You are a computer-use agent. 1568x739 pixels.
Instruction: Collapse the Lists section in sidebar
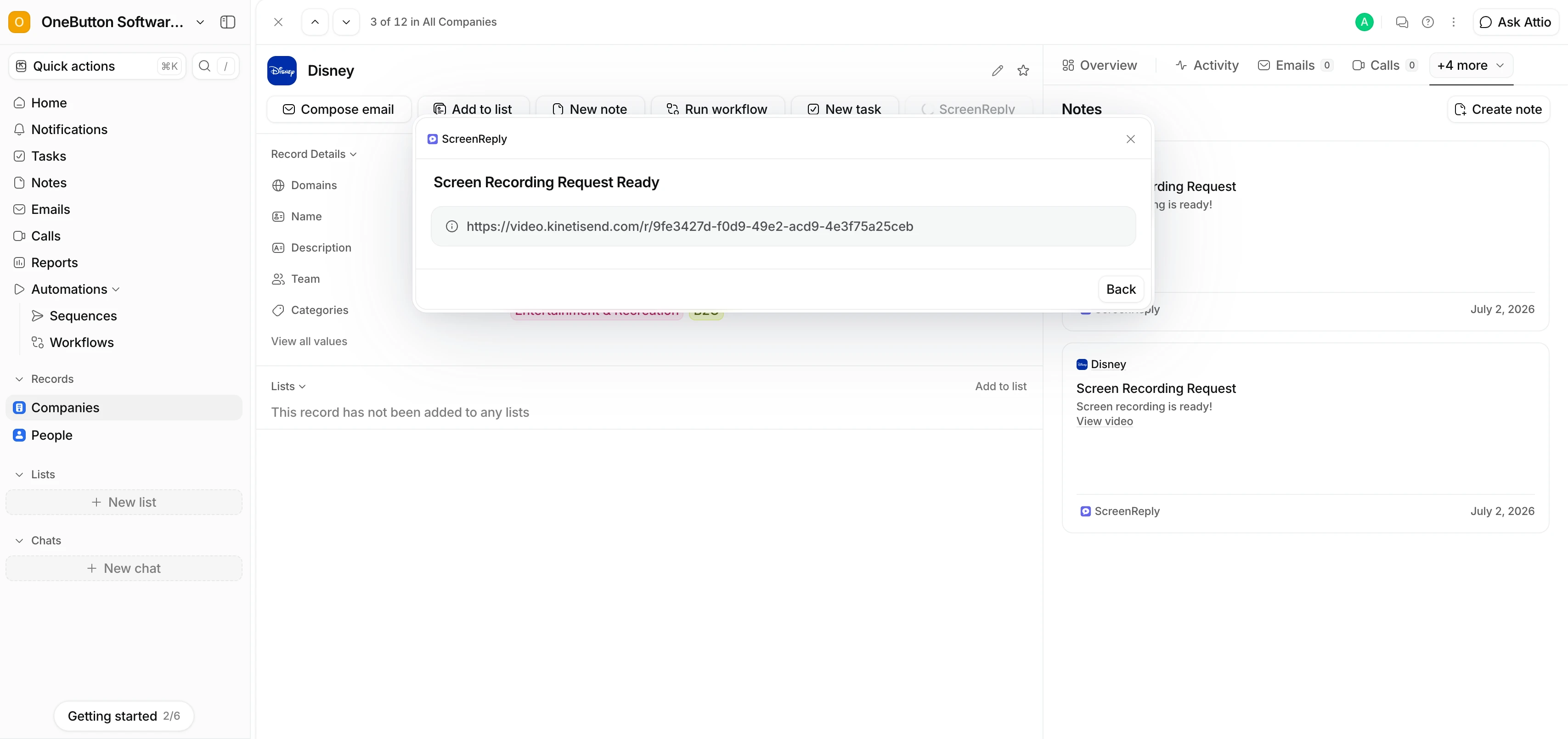[19, 474]
